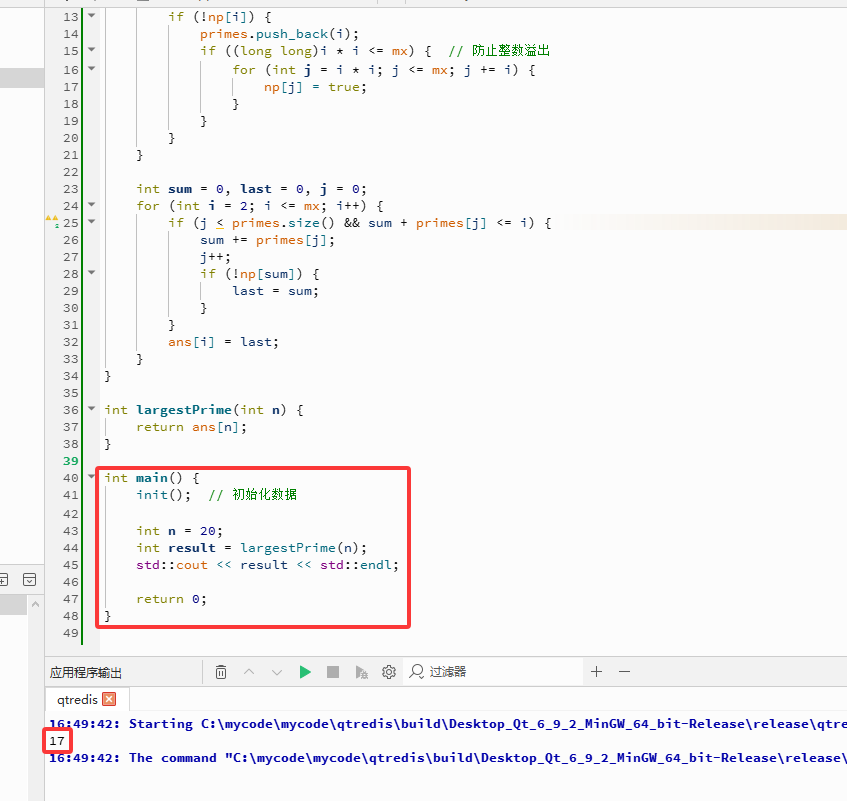This screenshot has height=801, width=847.
Task: Click on 'largestPrime' function name at line 36
Action: (x=184, y=410)
